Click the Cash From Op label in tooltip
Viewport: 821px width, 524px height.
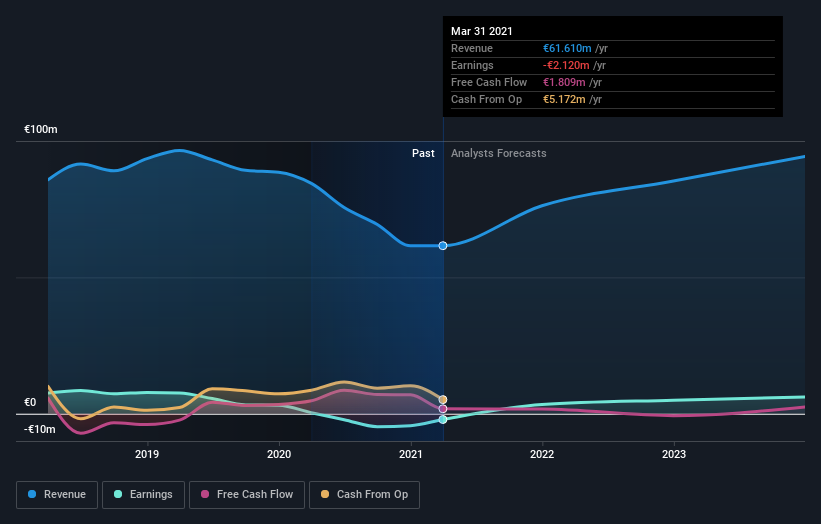486,99
